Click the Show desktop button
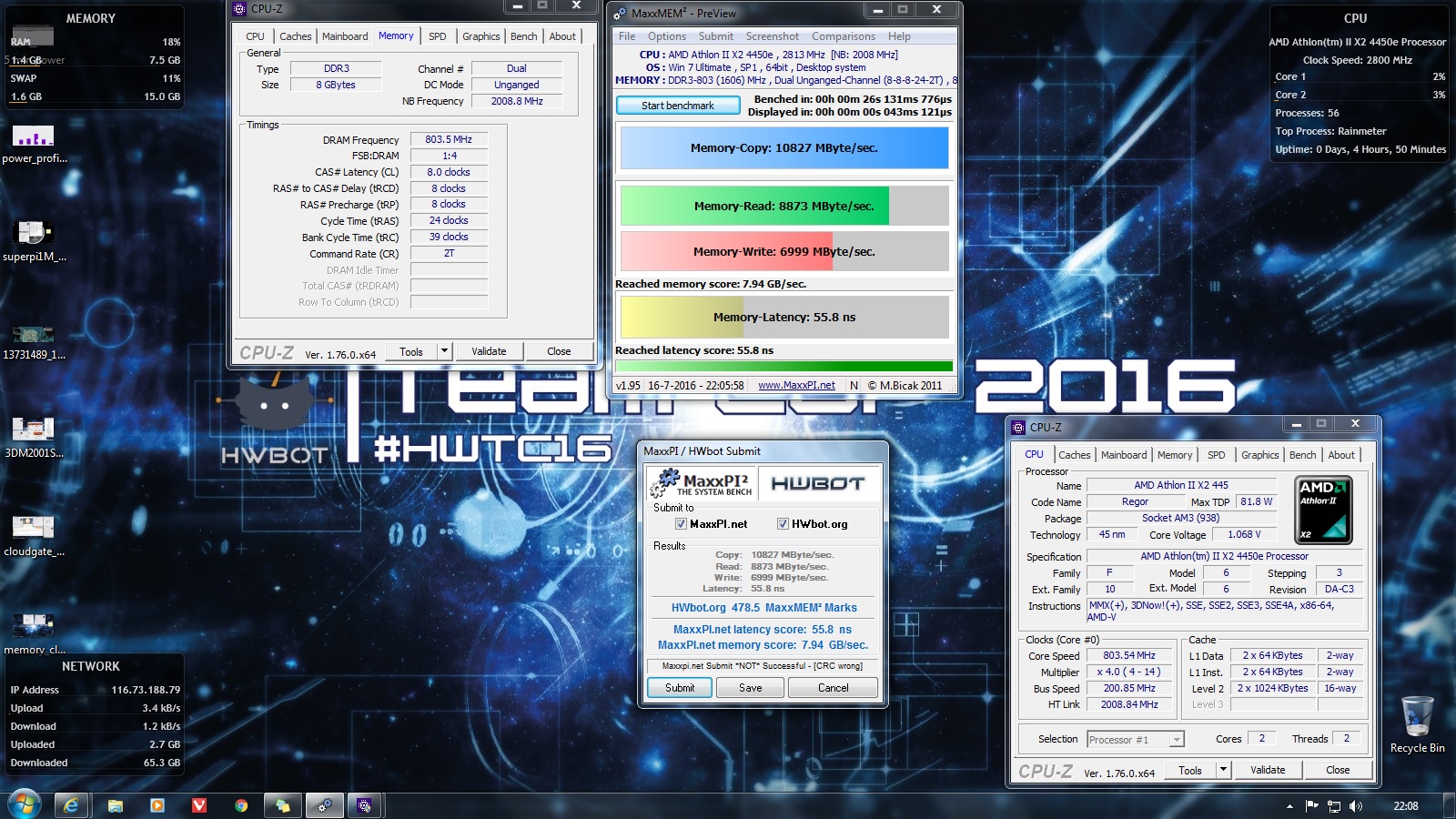Screen dimensions: 1456x819 point(1450,806)
